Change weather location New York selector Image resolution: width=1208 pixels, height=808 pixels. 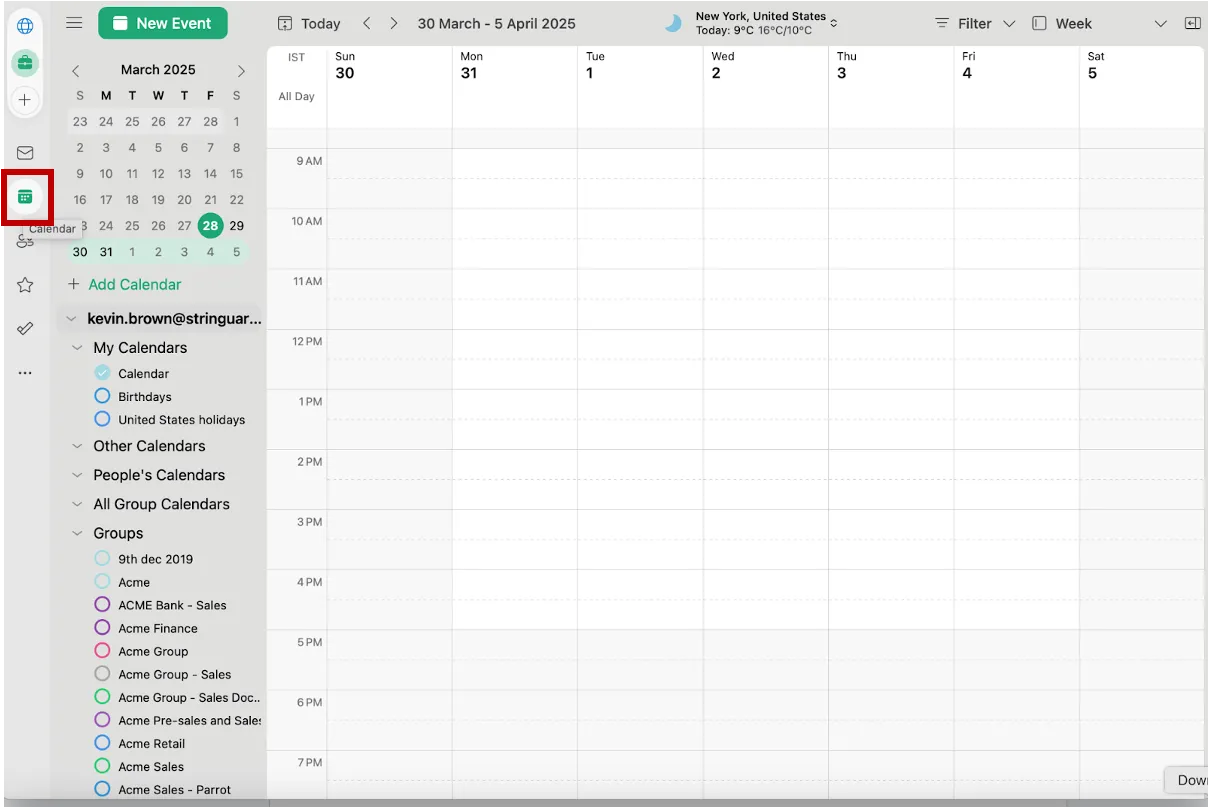pyautogui.click(x=766, y=23)
